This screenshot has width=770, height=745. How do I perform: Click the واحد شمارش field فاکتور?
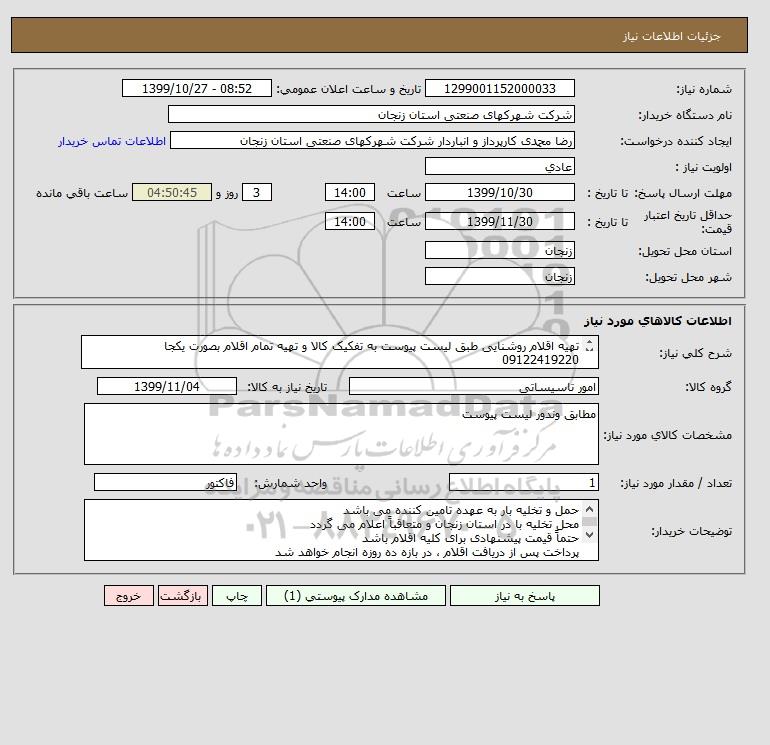165,483
